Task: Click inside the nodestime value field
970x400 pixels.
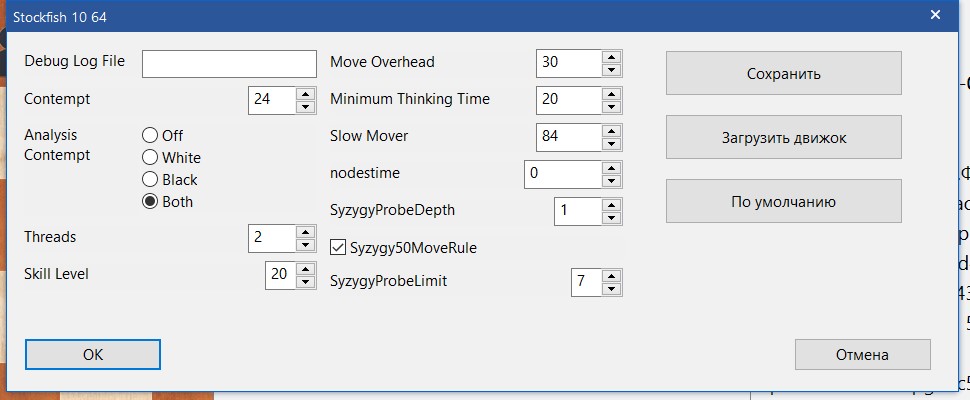Action: (561, 173)
